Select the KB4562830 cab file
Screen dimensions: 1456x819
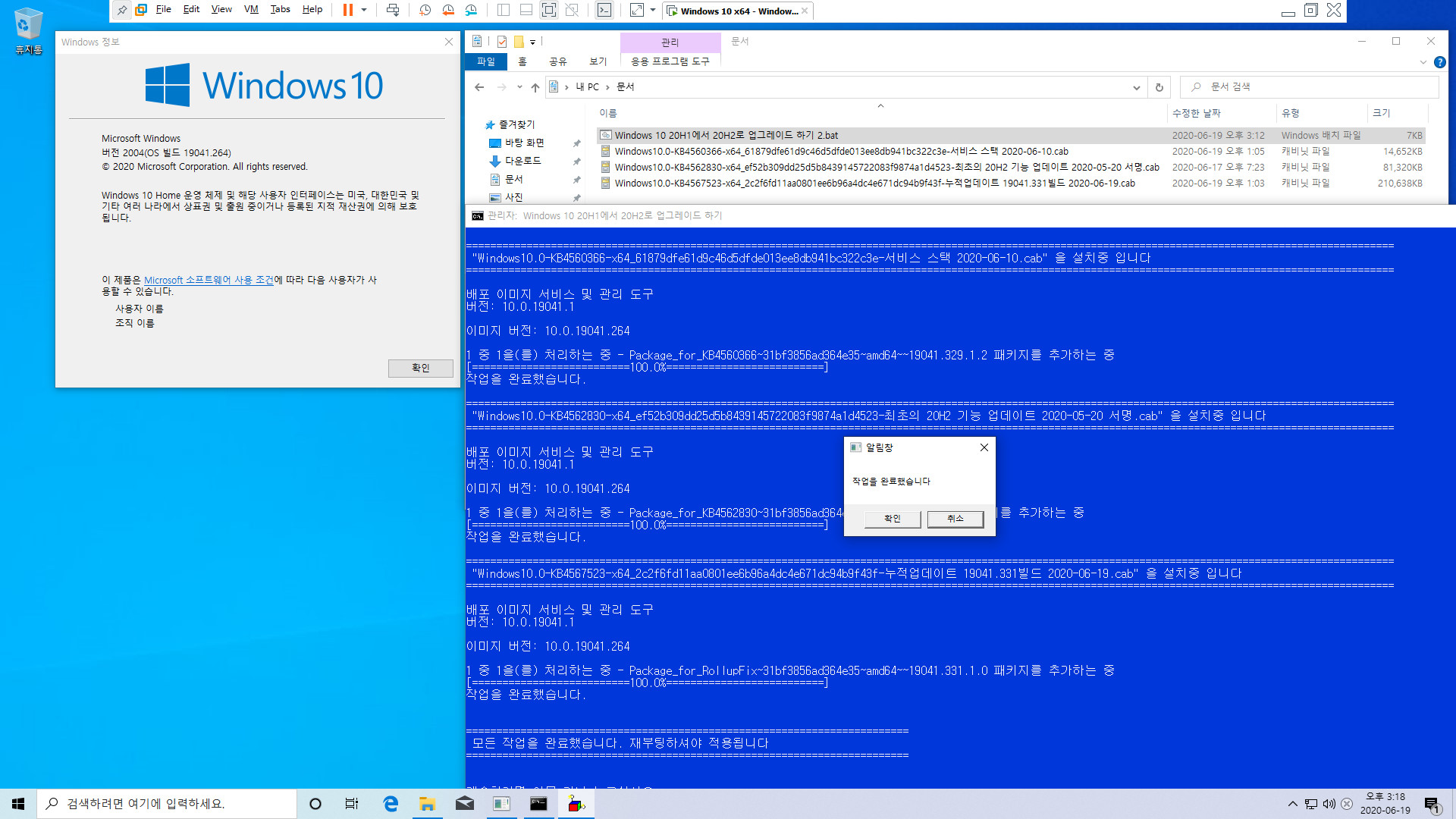[x=1010, y=167]
